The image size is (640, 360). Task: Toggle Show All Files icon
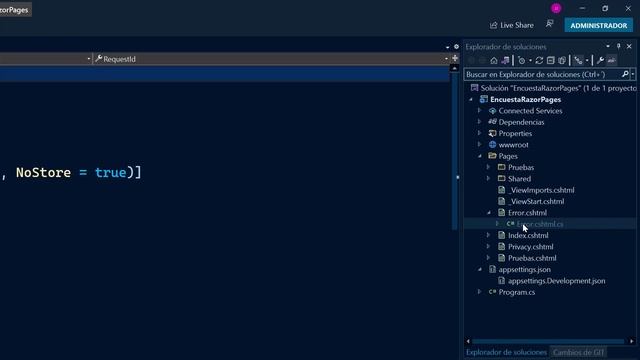[562, 60]
